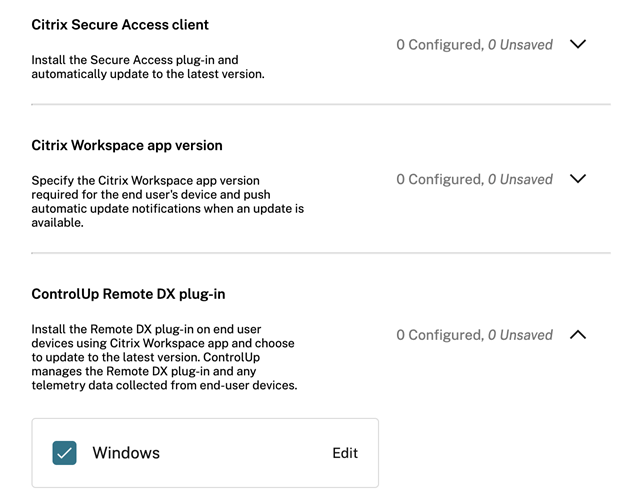The width and height of the screenshot is (617, 504).
Task: Expand the Citrix Secure Access client section
Action: [x=576, y=45]
